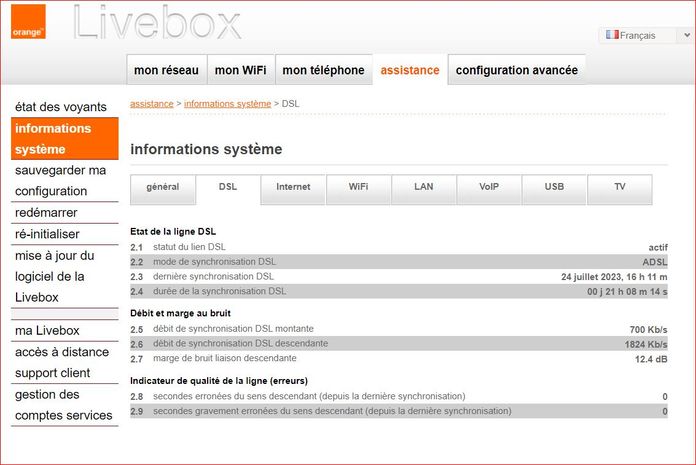The image size is (696, 465).
Task: Open gestion des comptes services
Action: [65, 405]
